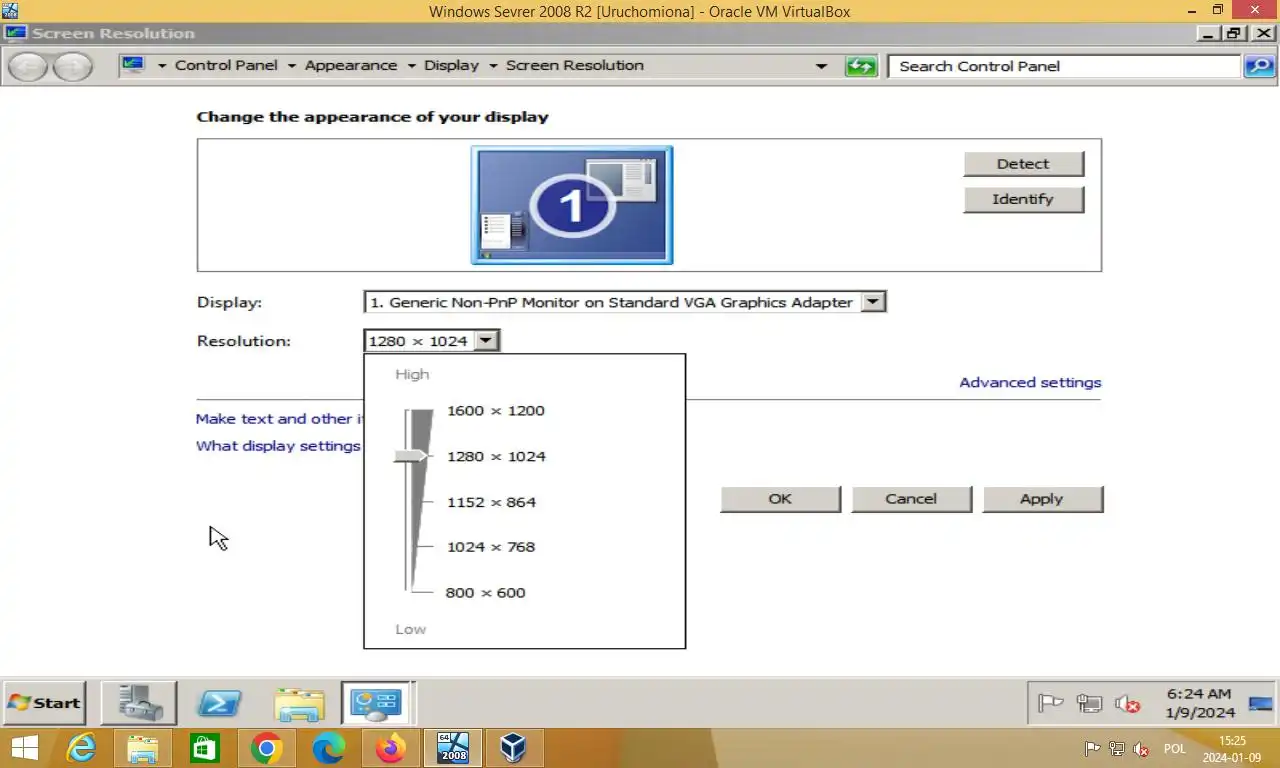Launch Google Chrome from the host taskbar
The image size is (1280, 768).
(267, 748)
